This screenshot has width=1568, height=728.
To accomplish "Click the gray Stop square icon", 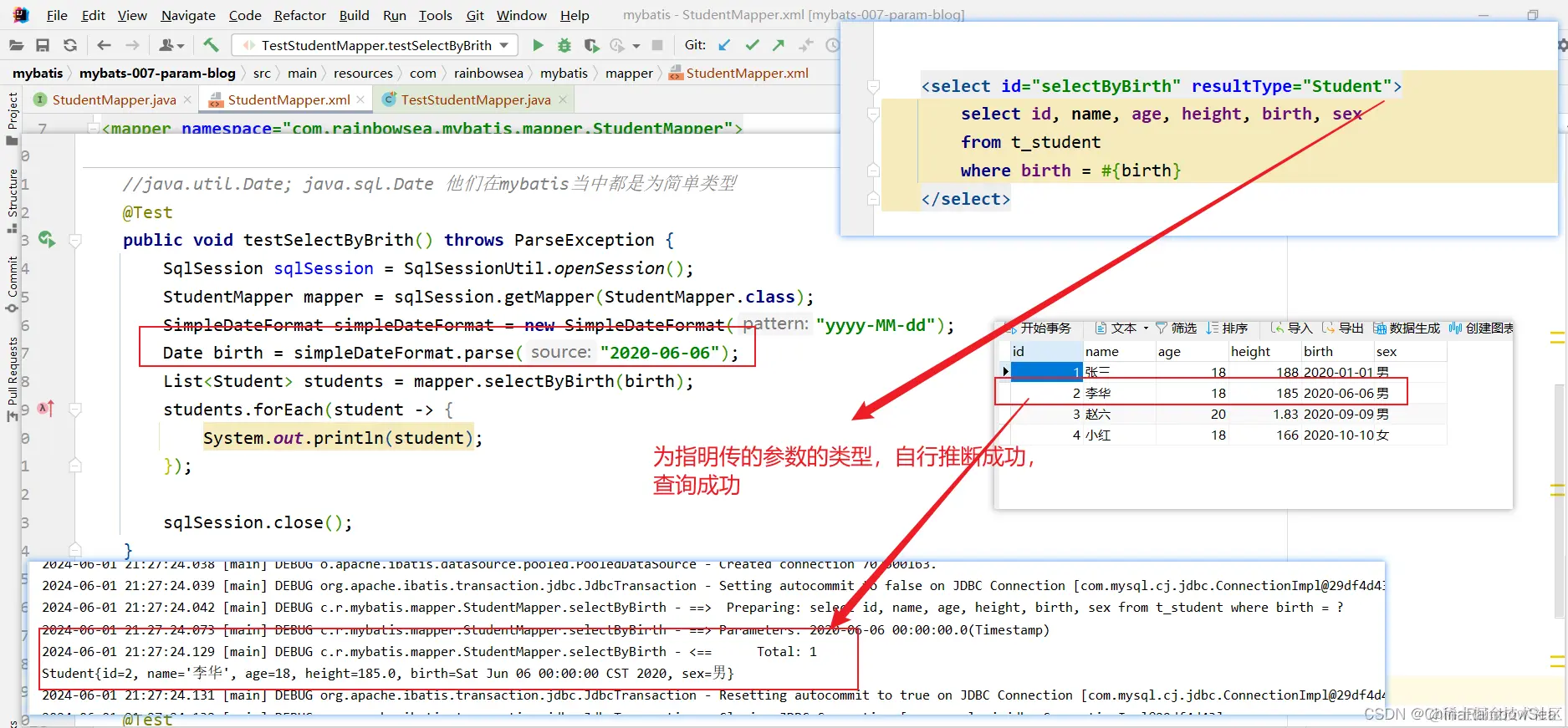I will 657,45.
